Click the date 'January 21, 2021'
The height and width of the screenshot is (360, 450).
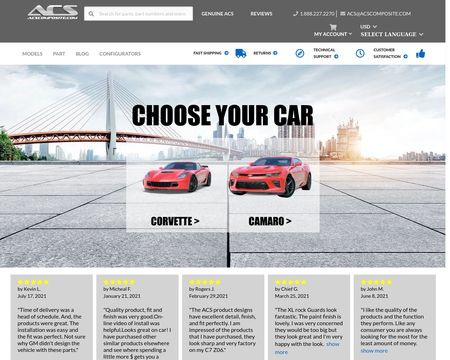pos(122,296)
